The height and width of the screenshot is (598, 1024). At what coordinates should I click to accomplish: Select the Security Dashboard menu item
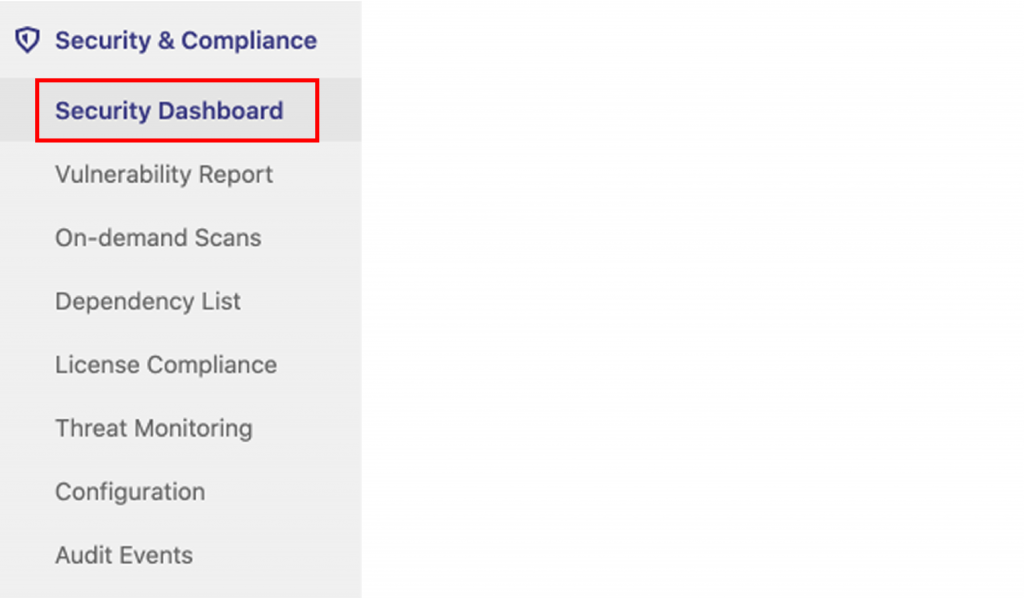(x=169, y=110)
